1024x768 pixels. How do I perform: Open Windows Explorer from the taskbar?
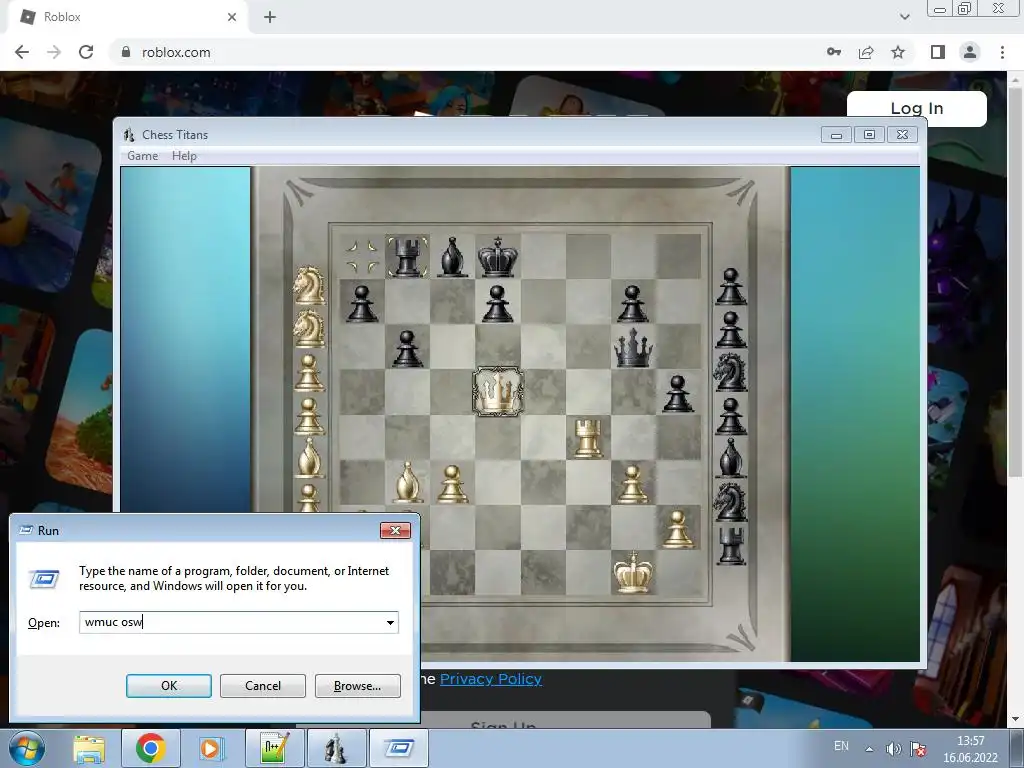pos(89,748)
